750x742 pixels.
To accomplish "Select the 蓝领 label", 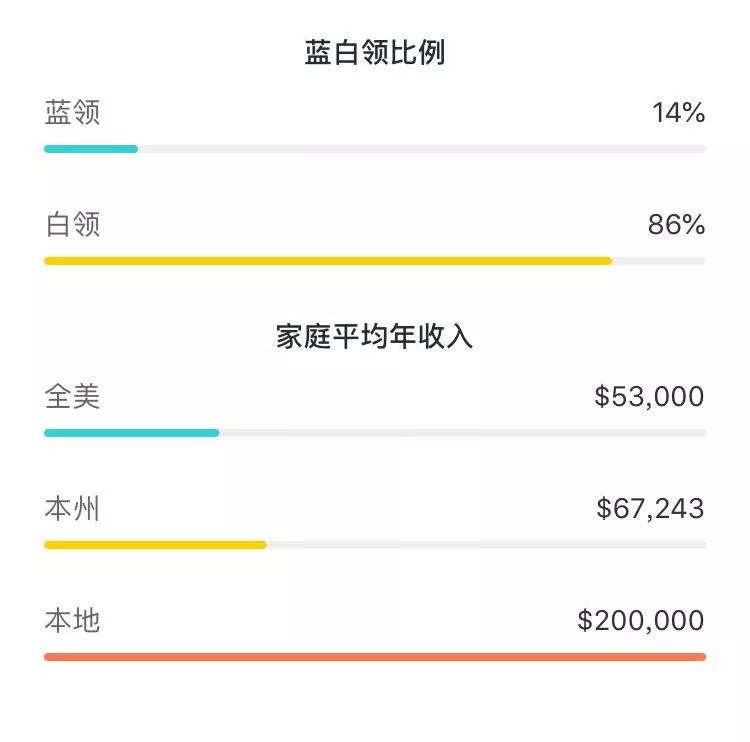I will click(x=72, y=112).
